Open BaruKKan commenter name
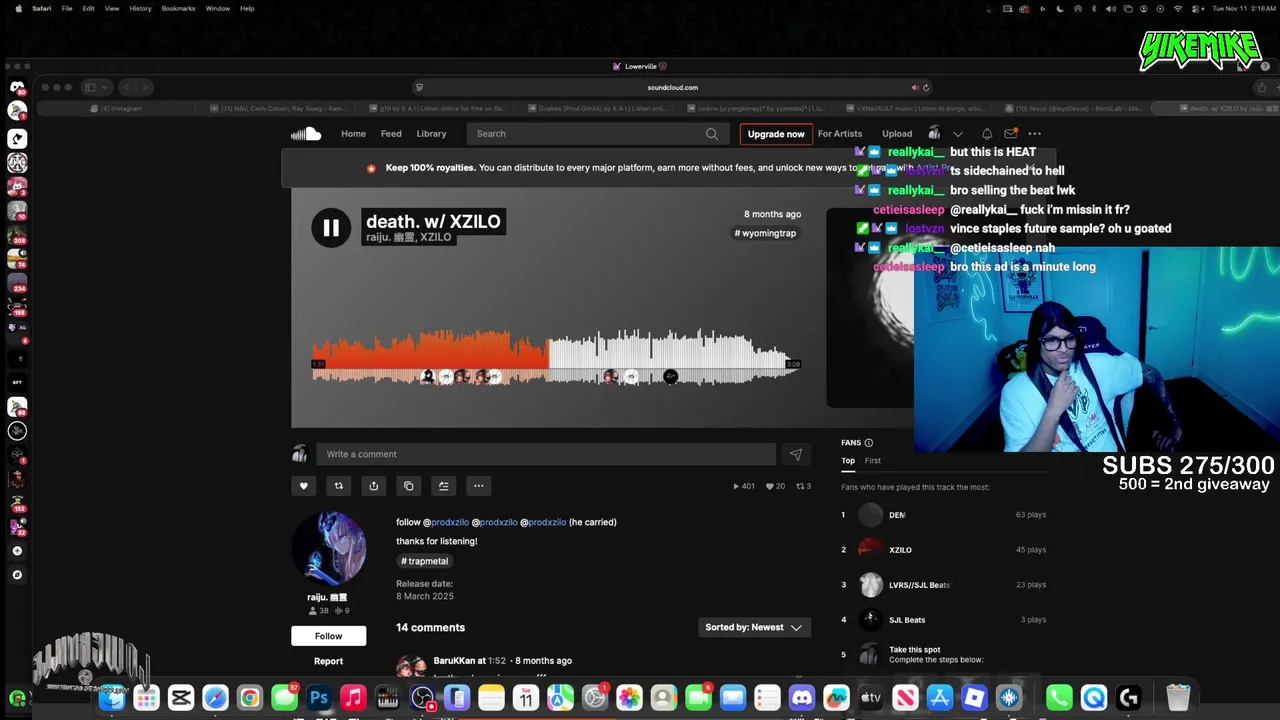1280x720 pixels. coord(454,661)
